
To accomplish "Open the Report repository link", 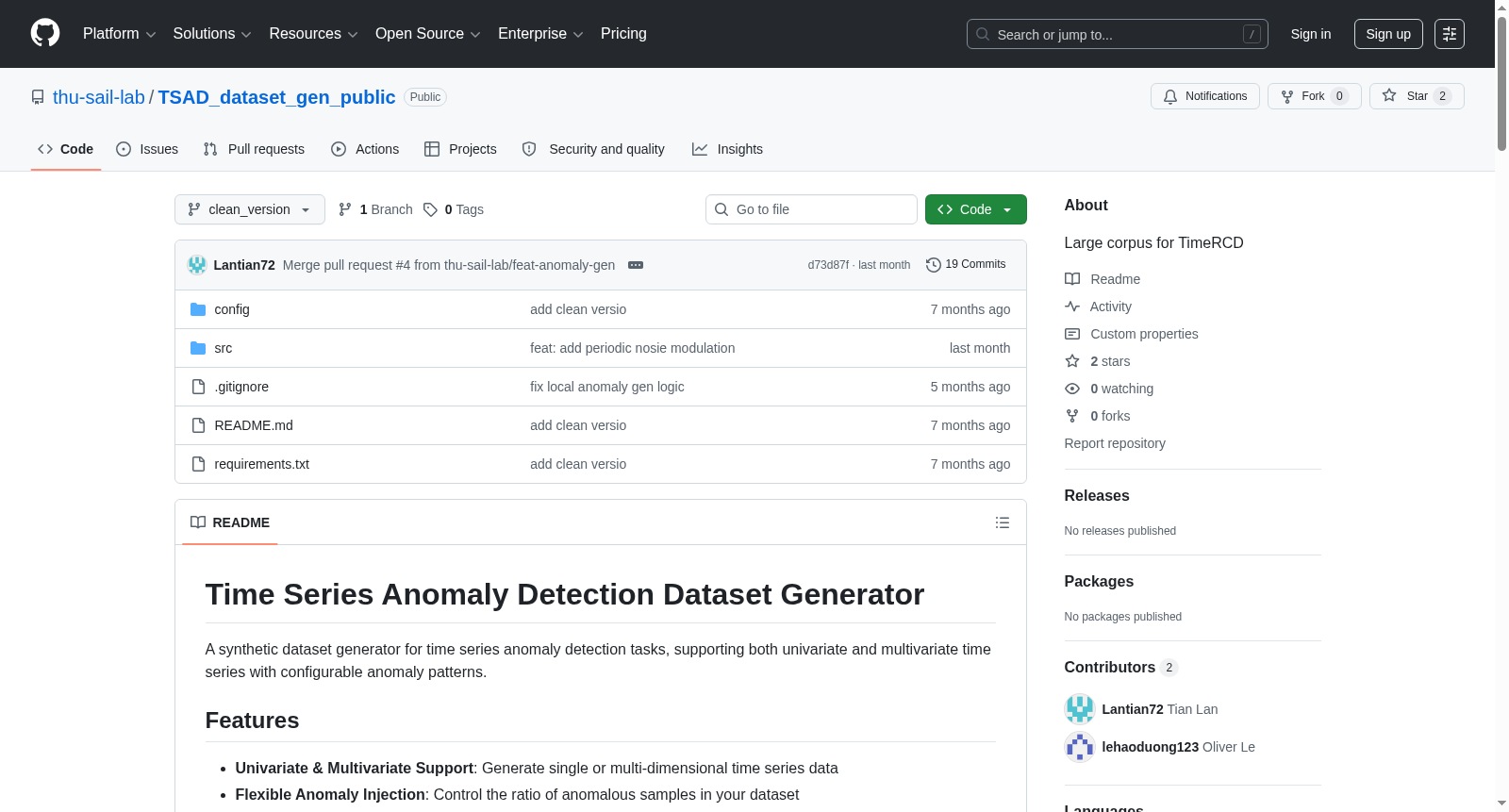I will [1115, 443].
